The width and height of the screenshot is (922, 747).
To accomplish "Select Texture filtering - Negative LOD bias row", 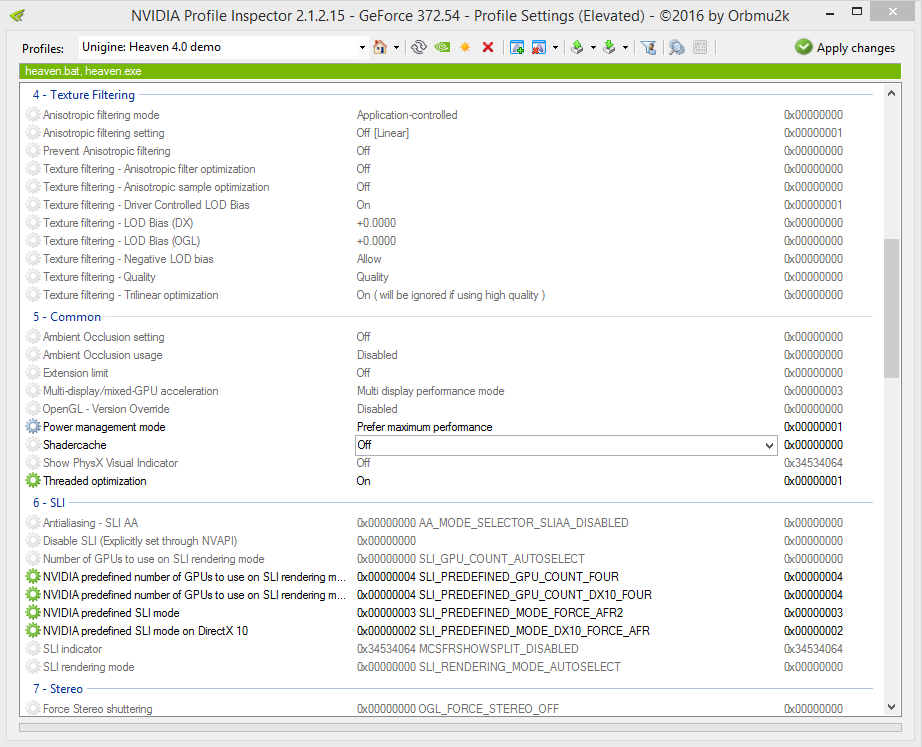I will click(x=128, y=259).
